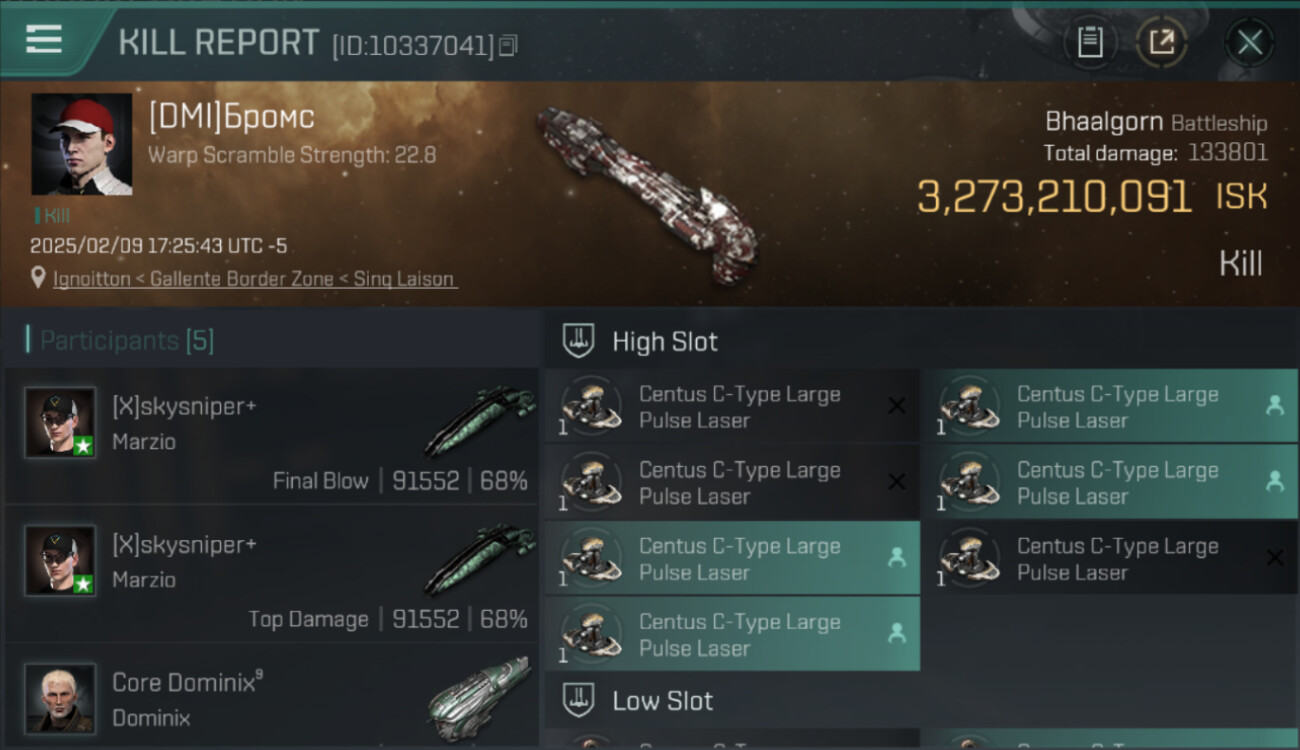
Task: Copy the kill report ID
Action: click(x=508, y=45)
